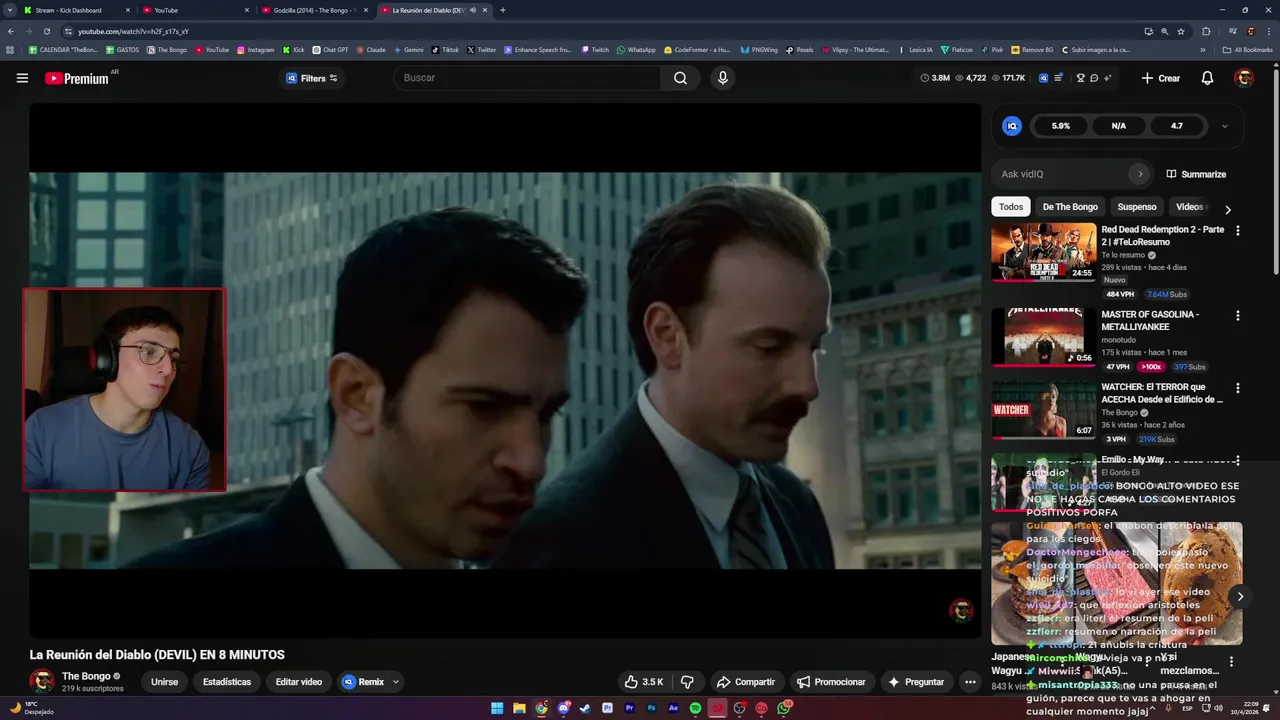
Task: Open Estadísticas analytics button
Action: pos(227,682)
